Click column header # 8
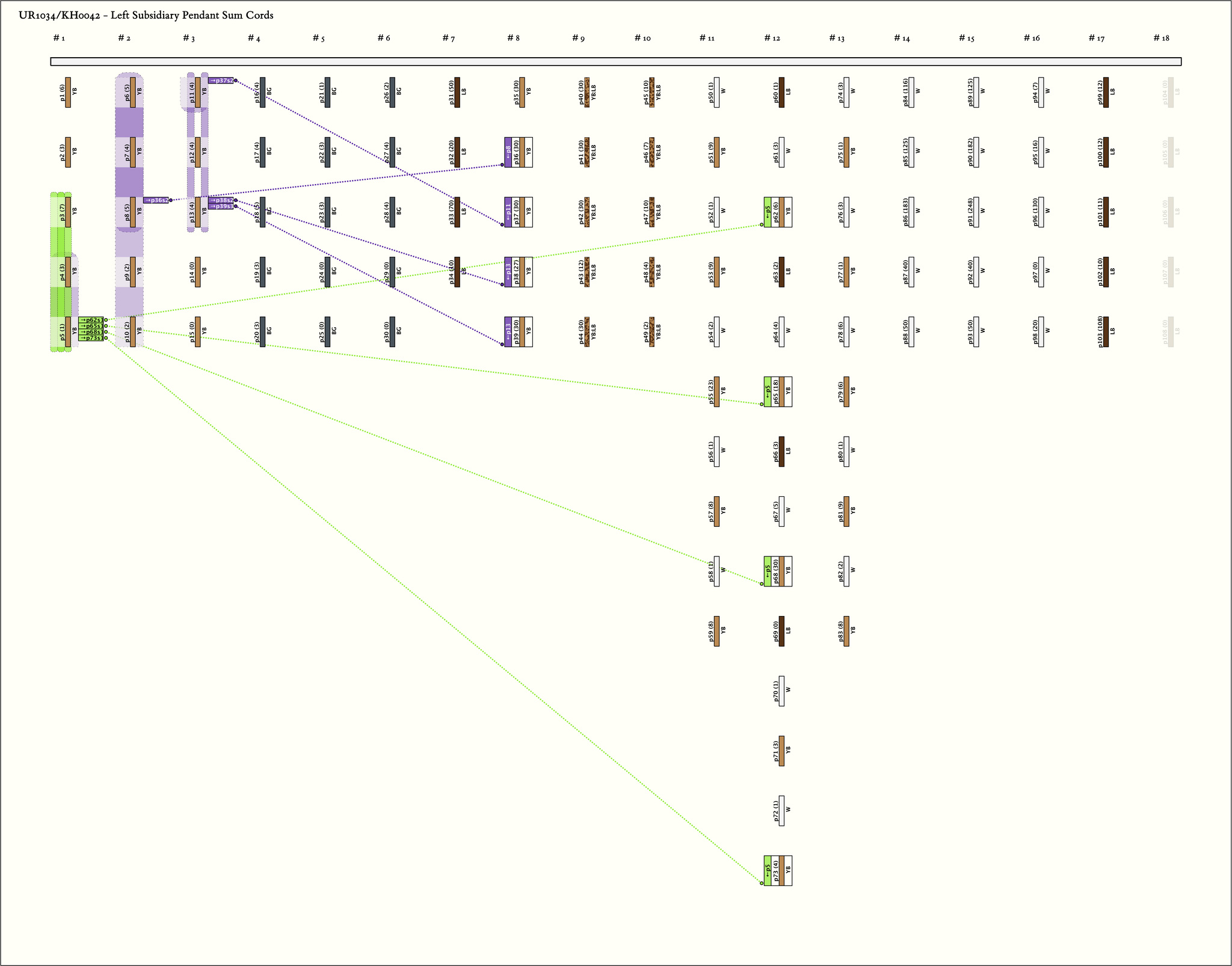The width and height of the screenshot is (1232, 966). [513, 38]
